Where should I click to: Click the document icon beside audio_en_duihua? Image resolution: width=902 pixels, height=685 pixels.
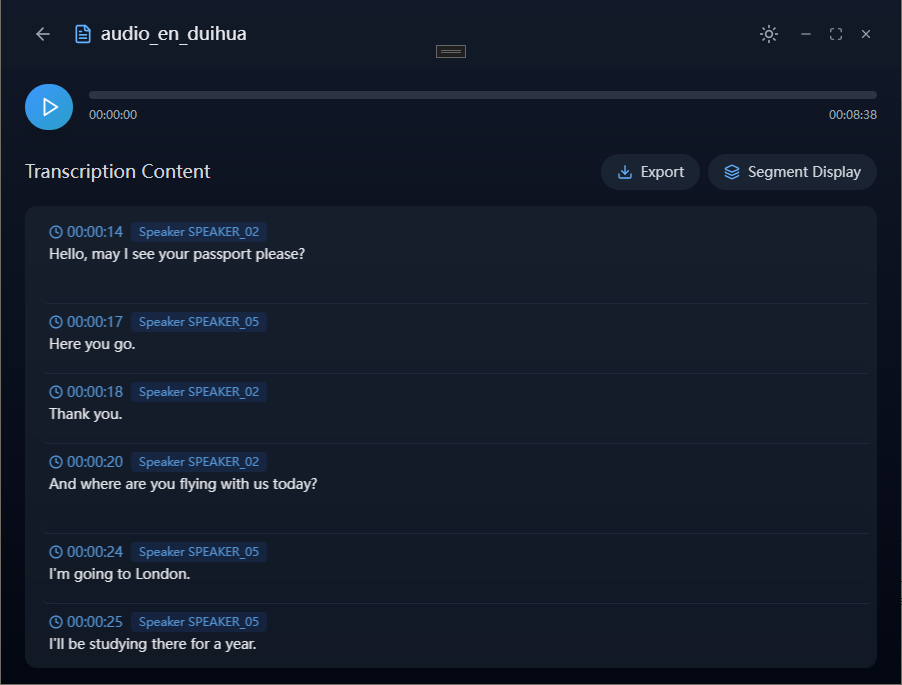coord(83,34)
